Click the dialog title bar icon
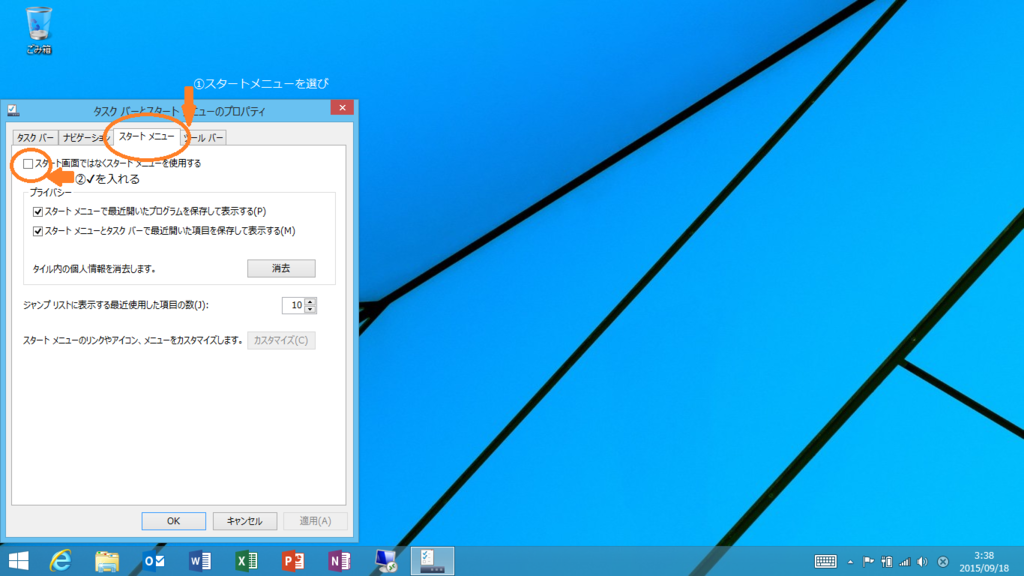Screen dimensions: 1024x576 pyautogui.click(x=13, y=110)
